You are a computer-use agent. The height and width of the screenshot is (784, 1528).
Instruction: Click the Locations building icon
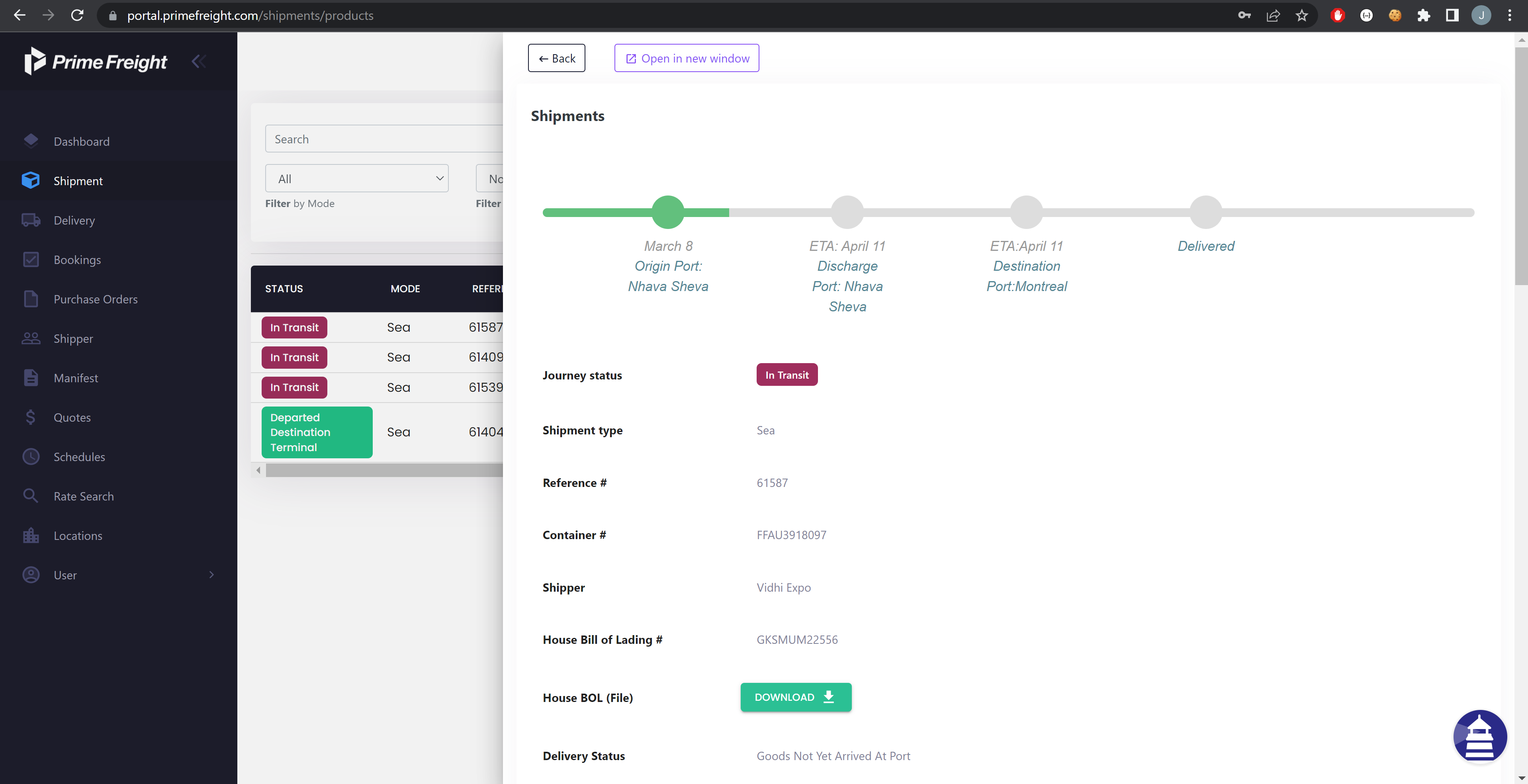pos(31,536)
